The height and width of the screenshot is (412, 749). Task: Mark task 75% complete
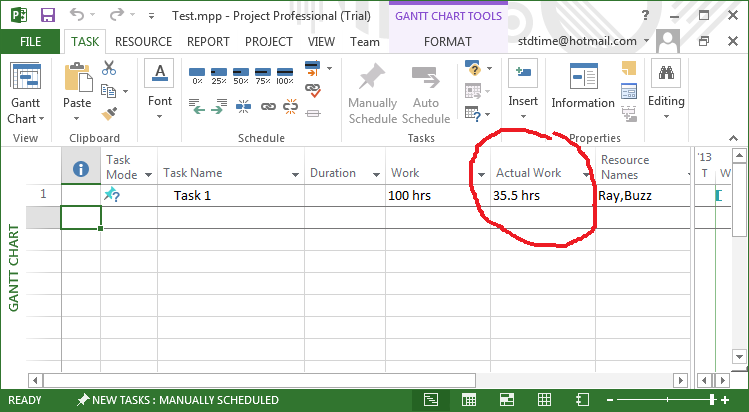pyautogui.click(x=263, y=75)
